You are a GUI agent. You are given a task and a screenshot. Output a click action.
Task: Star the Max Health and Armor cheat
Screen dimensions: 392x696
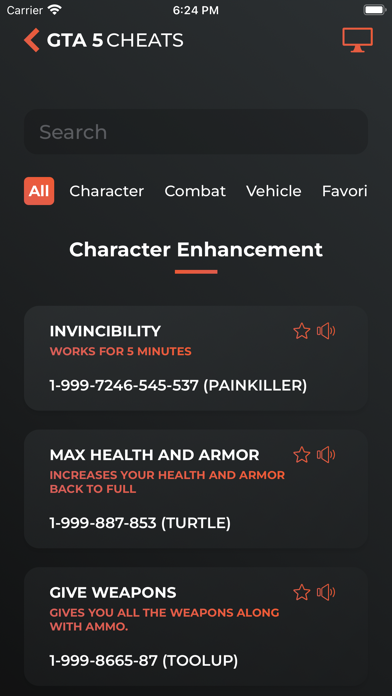coord(302,455)
